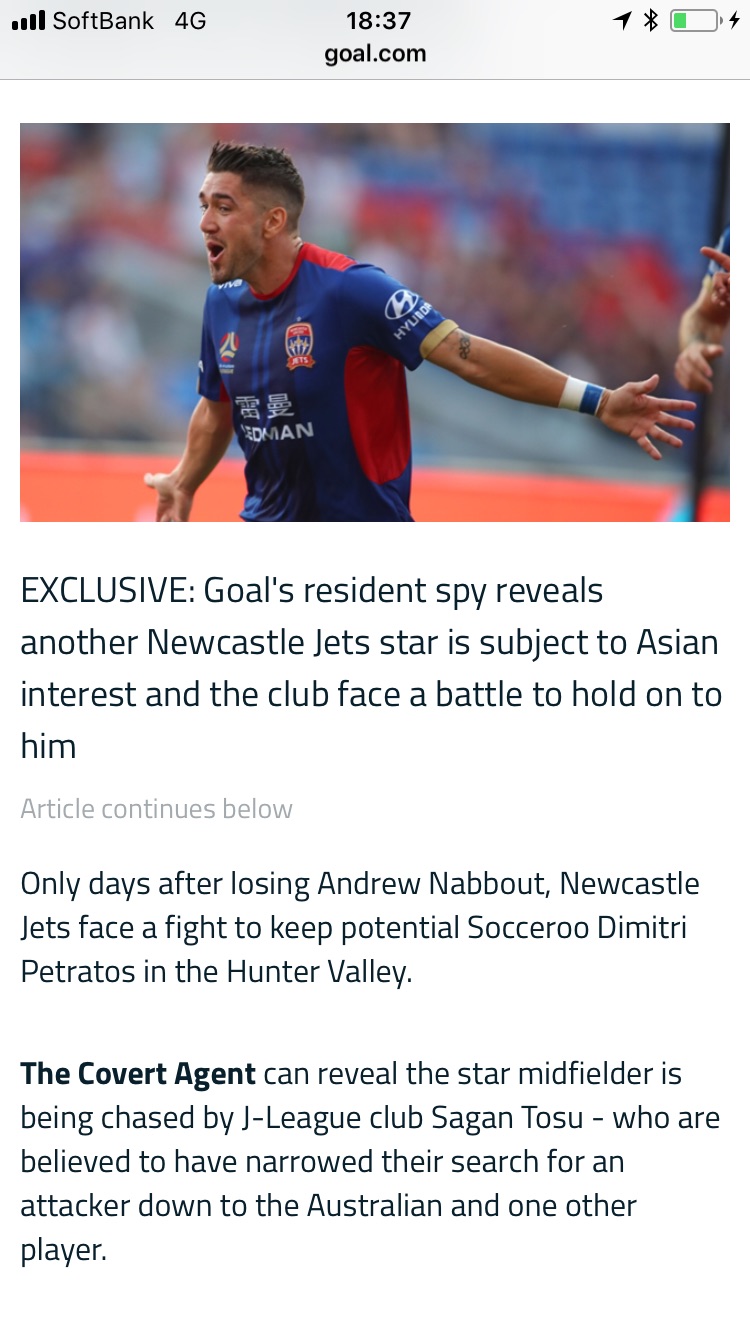Image resolution: width=750 pixels, height=1334 pixels.
Task: Tap the Jets club crest on jersey
Action: [x=299, y=345]
